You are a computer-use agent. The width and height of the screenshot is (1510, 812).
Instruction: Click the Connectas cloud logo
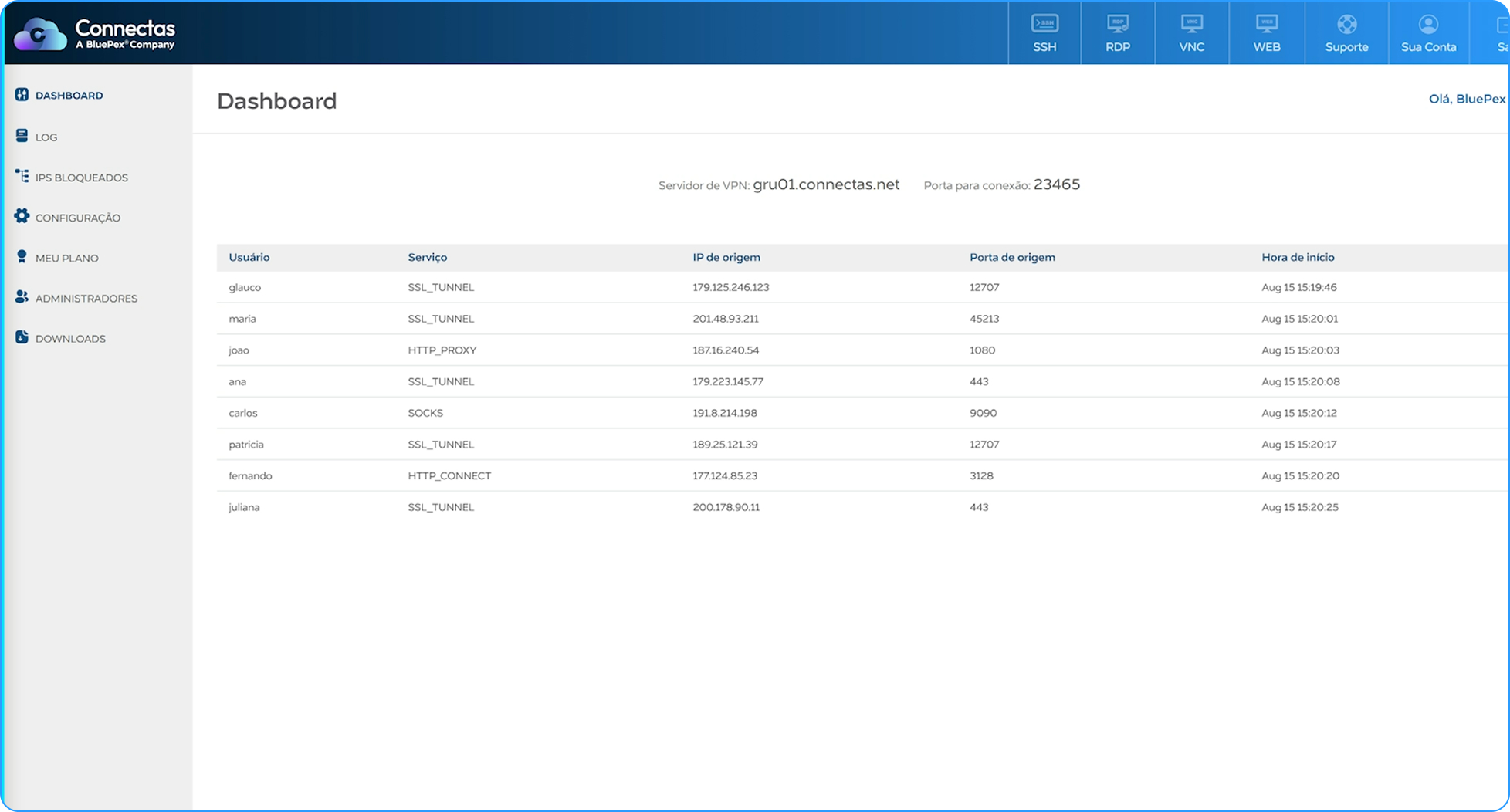point(41,35)
